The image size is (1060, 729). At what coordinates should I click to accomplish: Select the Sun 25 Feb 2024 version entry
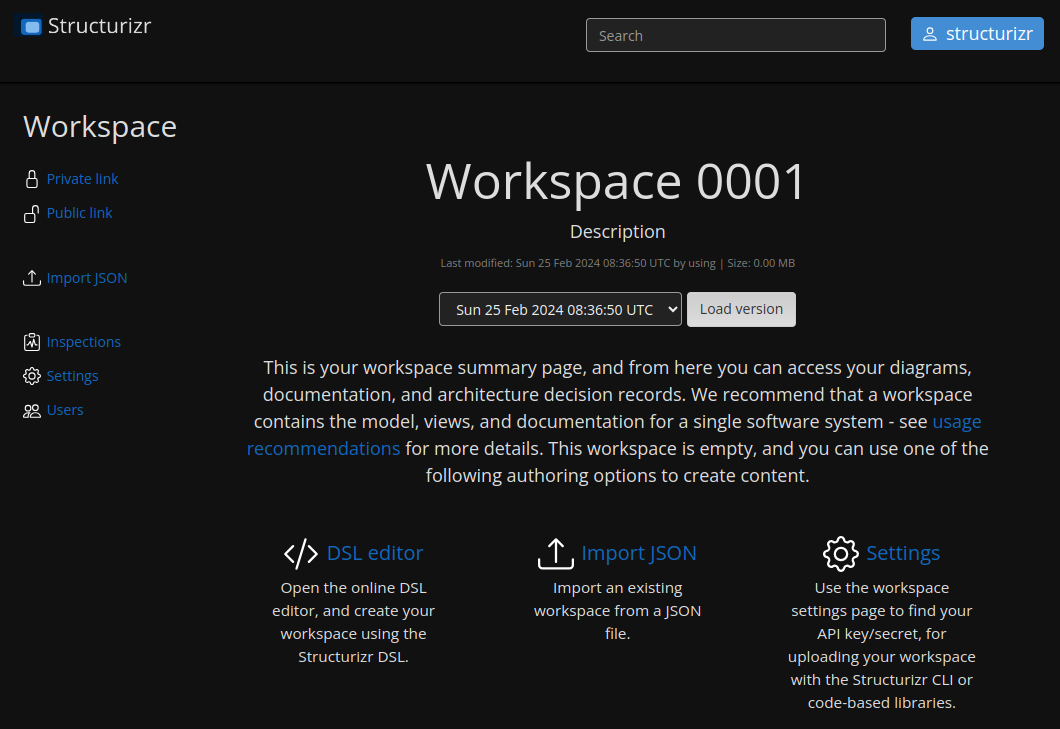click(552, 309)
